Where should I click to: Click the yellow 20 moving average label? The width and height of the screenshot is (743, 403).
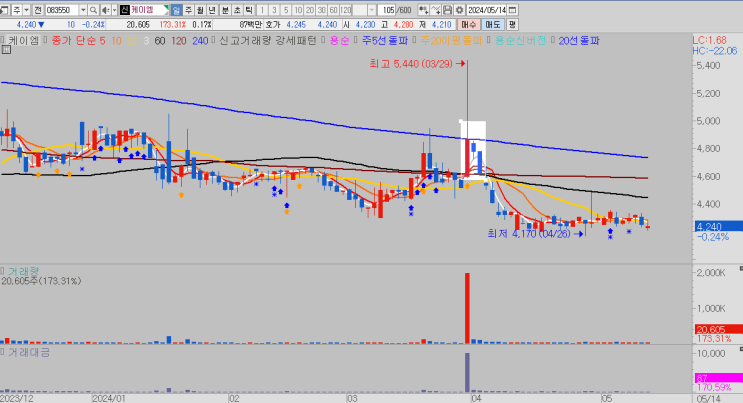click(133, 41)
